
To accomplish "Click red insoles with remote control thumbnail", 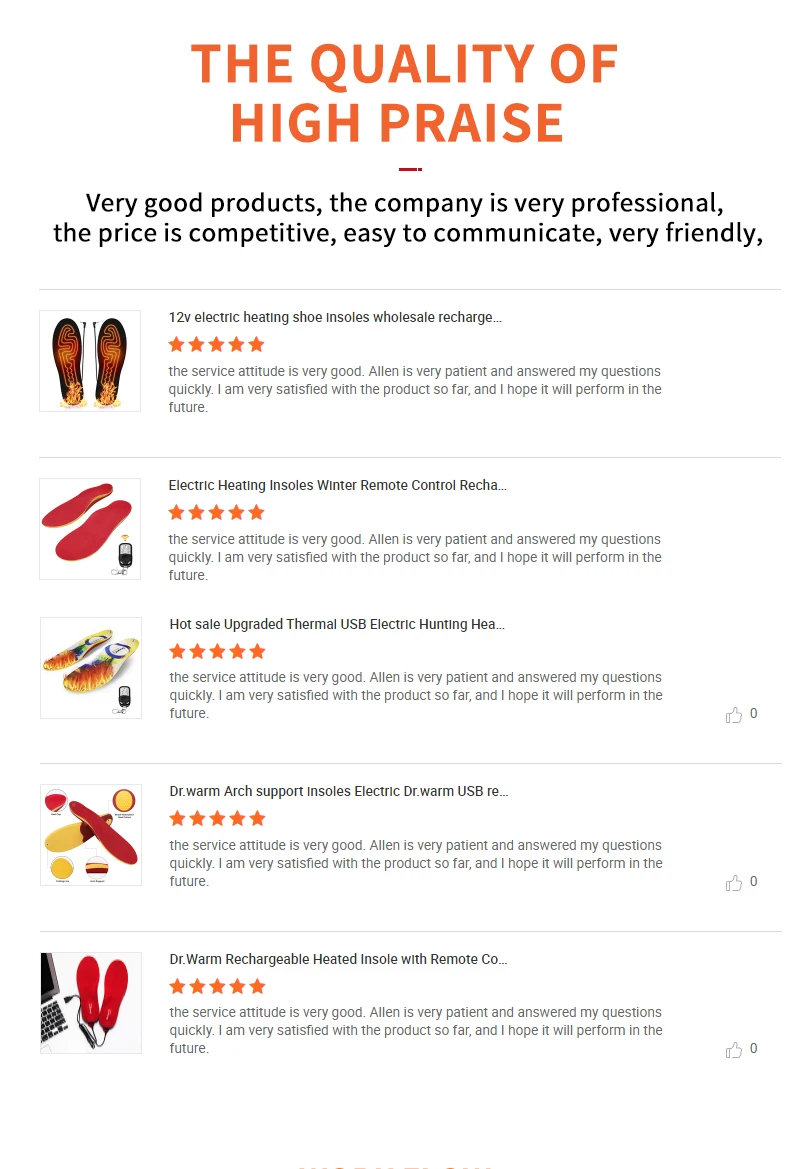I will 90,529.
